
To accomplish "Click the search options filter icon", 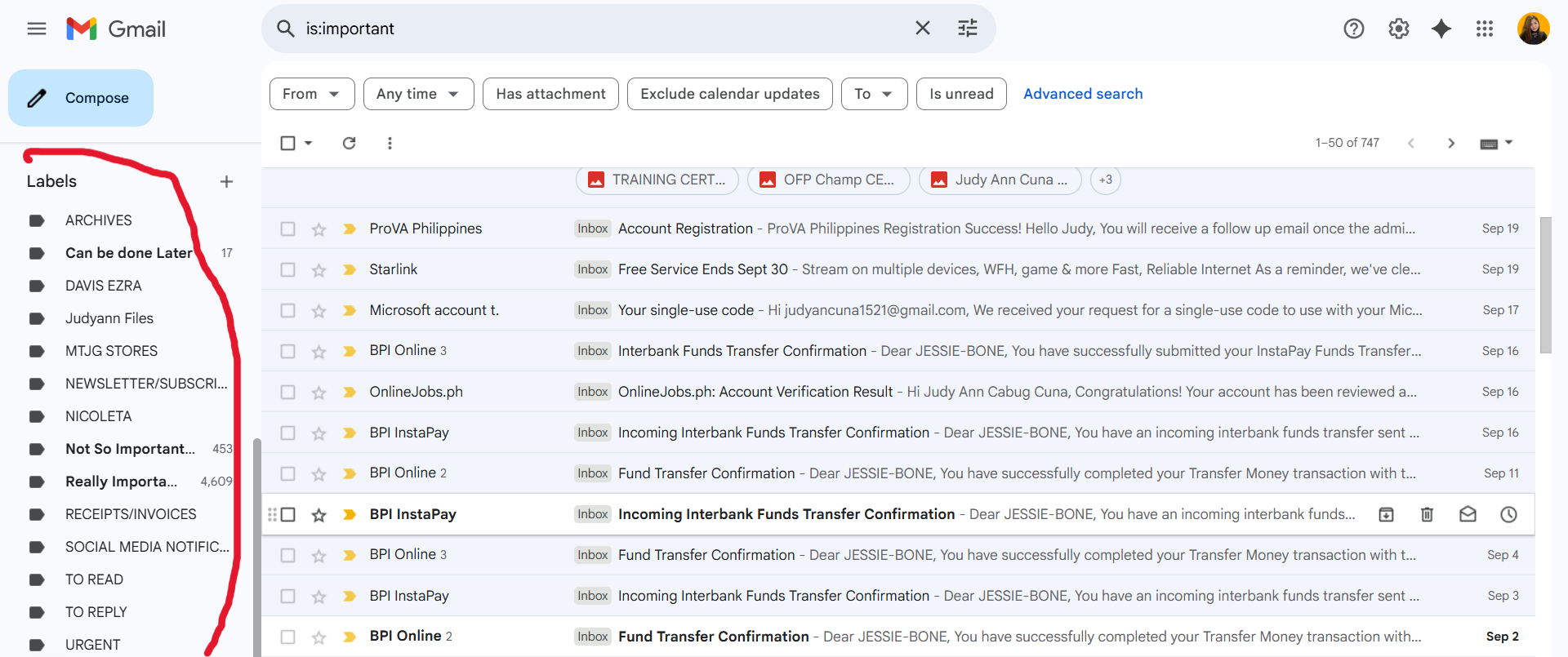I will coord(967,29).
